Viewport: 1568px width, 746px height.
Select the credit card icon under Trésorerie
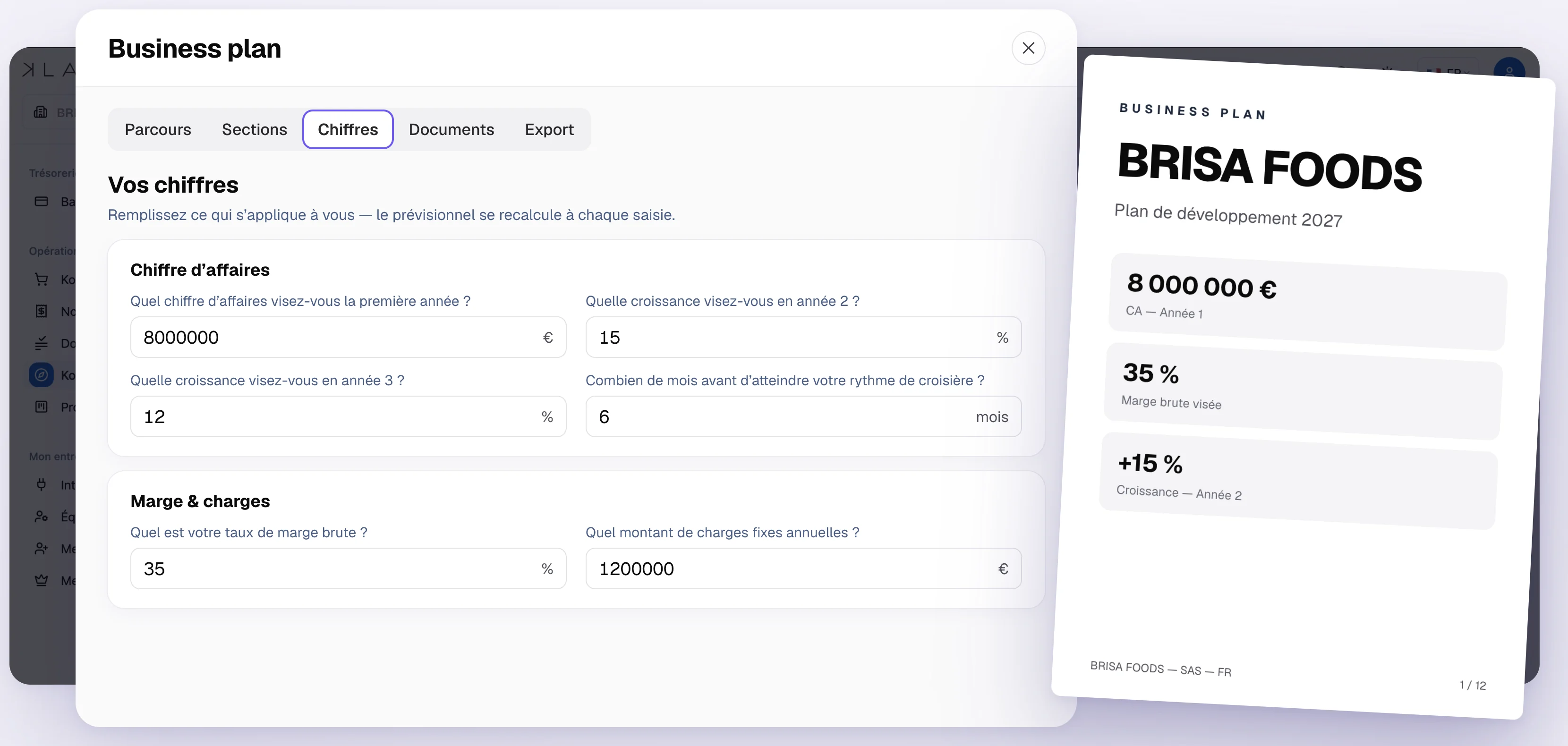tap(42, 202)
